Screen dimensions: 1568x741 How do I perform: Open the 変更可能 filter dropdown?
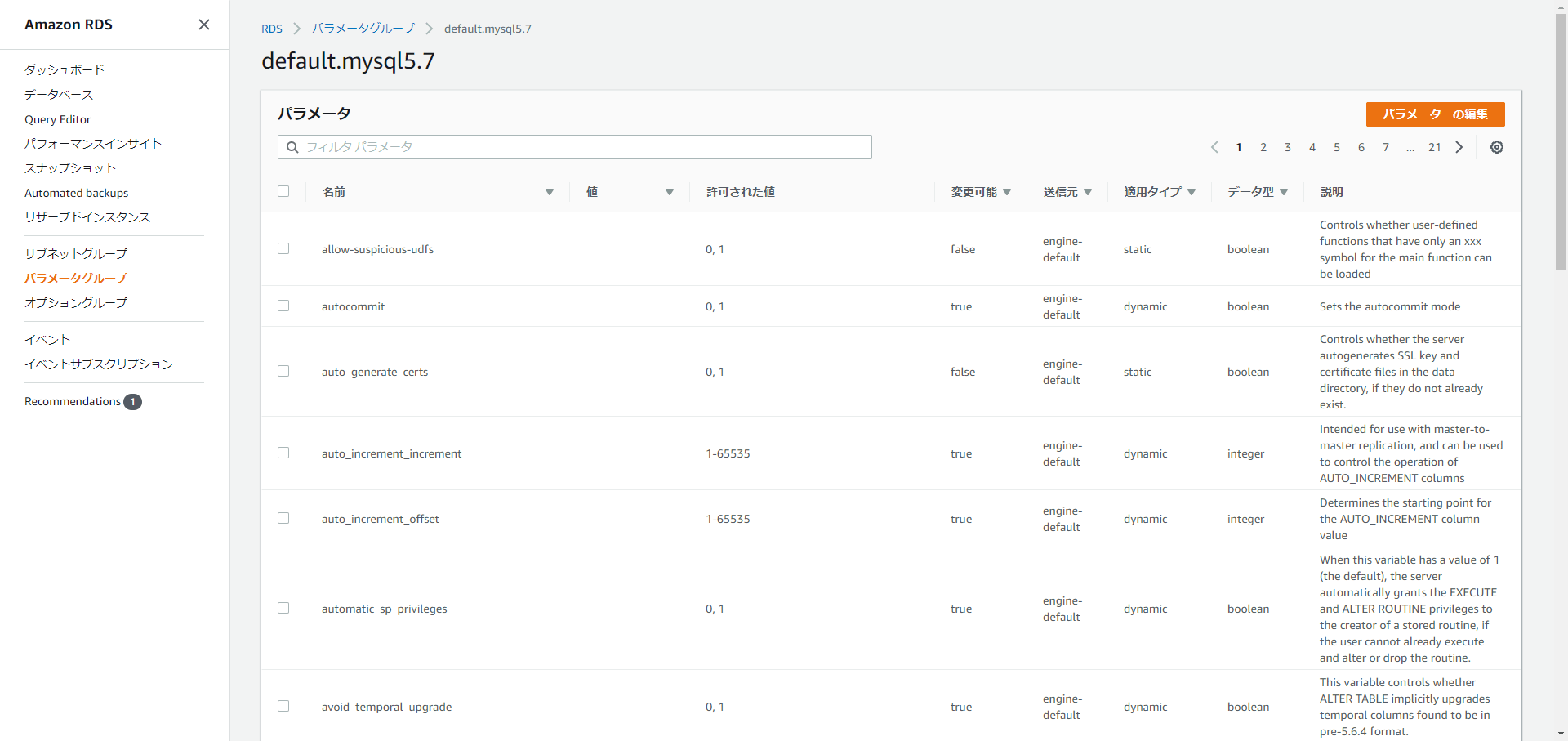1008,192
